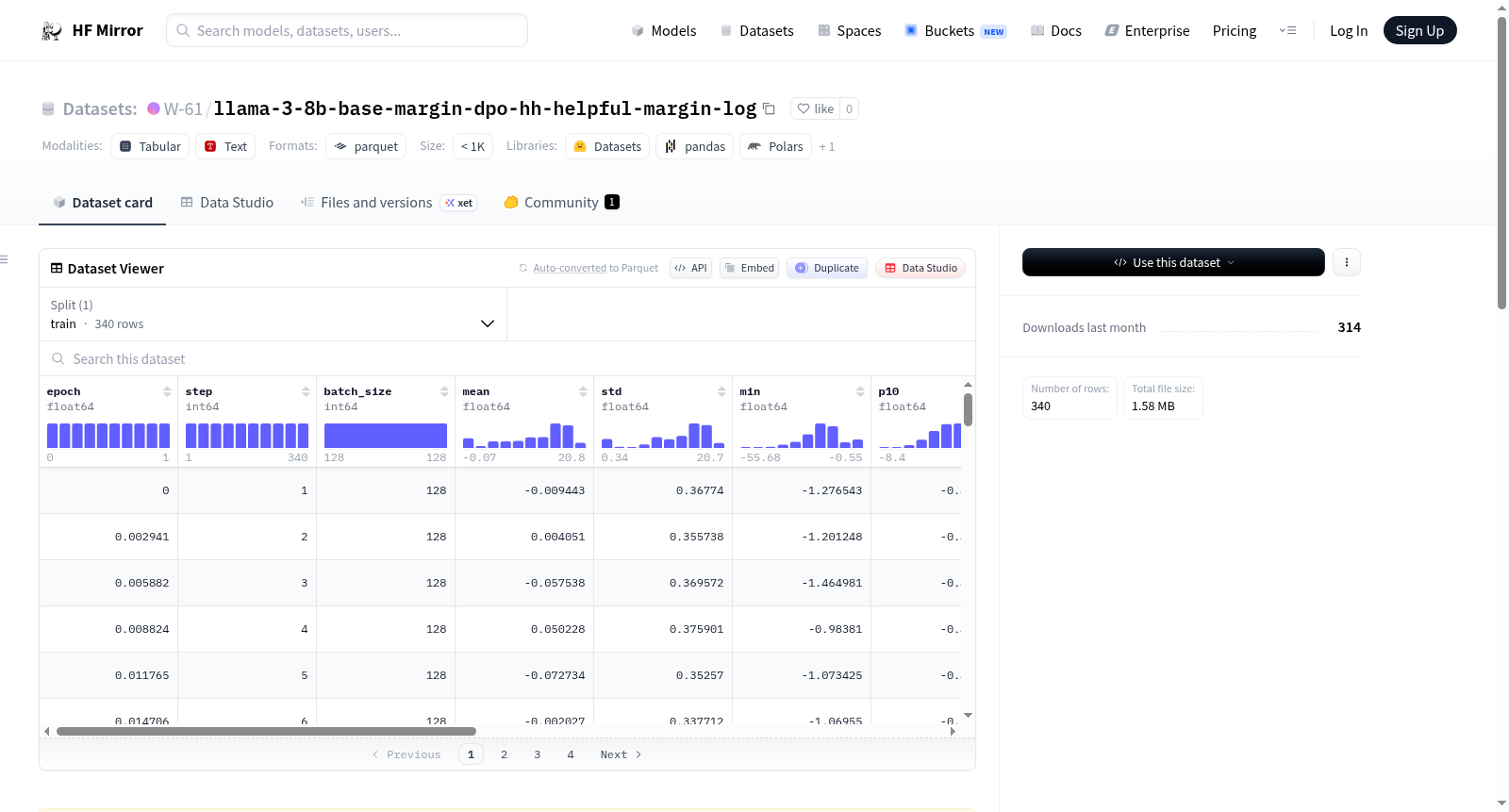Click the Log In link
Viewport: 1509px width, 812px height.
click(1349, 31)
